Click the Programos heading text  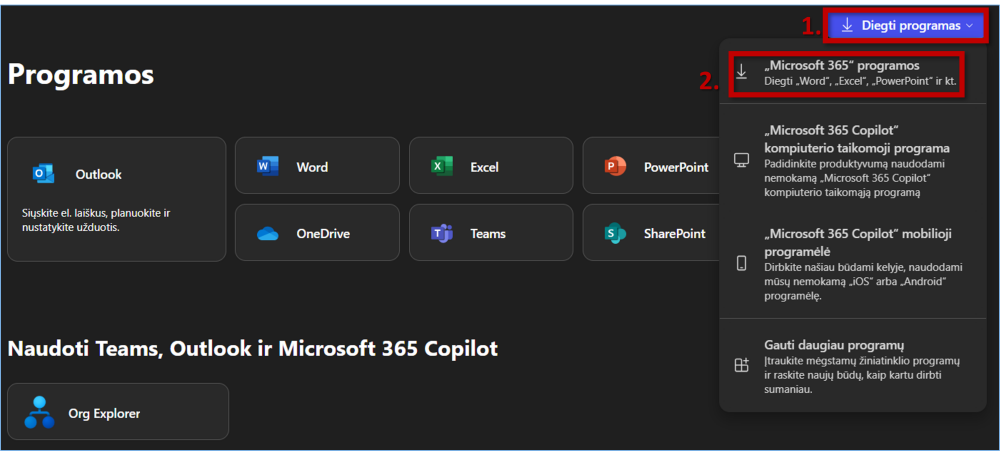tap(81, 75)
